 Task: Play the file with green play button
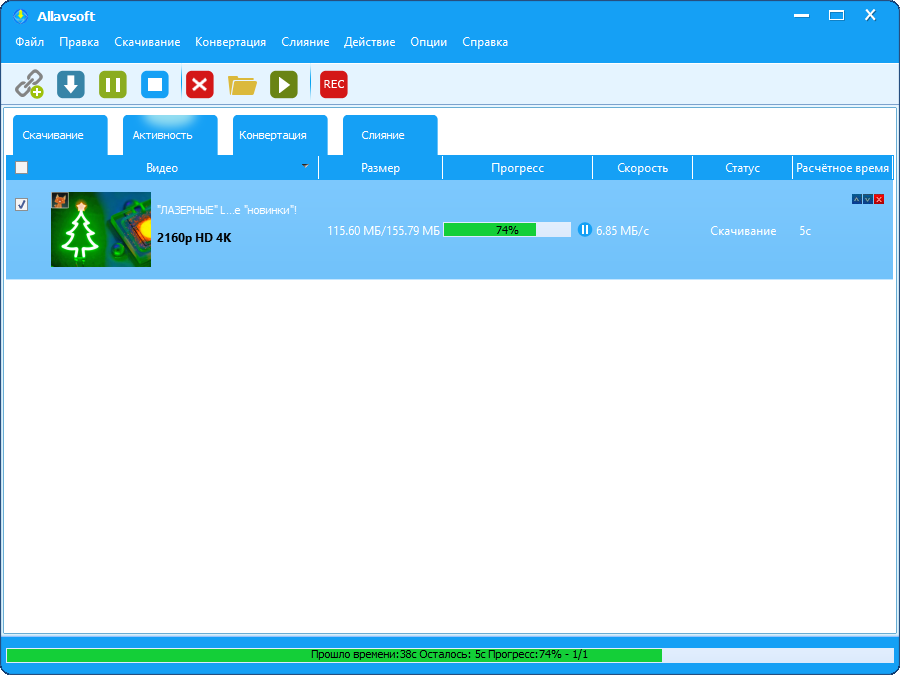click(x=284, y=85)
